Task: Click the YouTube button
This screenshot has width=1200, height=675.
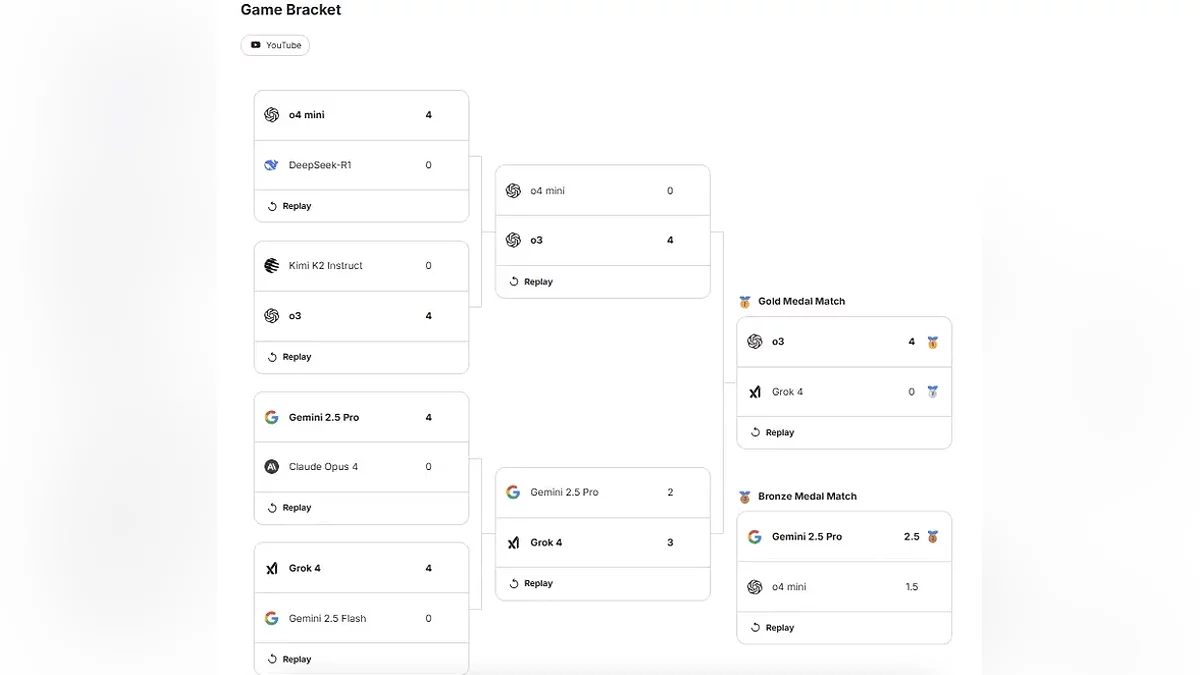Action: [x=275, y=45]
